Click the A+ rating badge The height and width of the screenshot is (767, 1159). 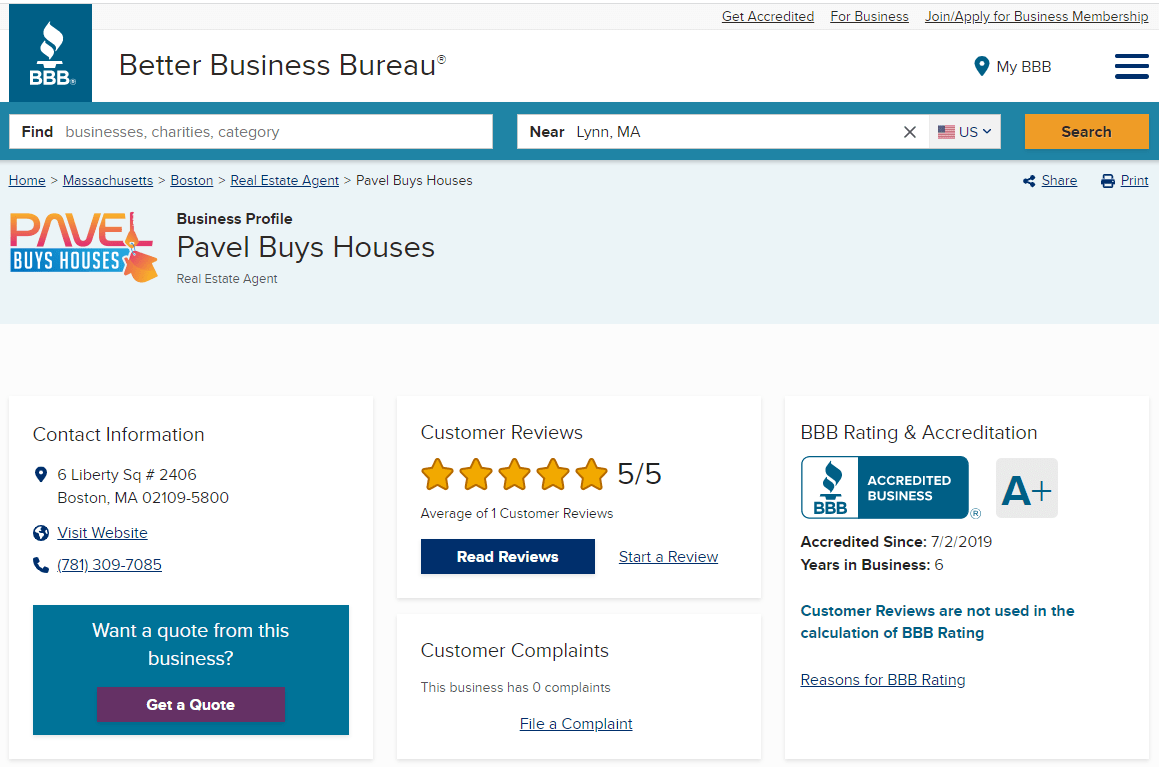click(1027, 488)
